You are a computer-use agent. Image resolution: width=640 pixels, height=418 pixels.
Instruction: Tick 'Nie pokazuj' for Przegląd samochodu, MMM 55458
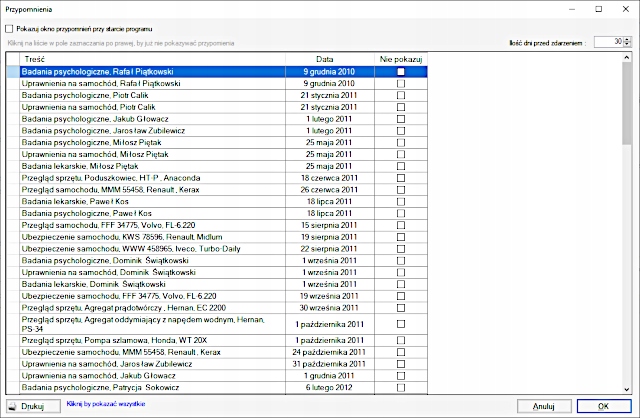tap(401, 190)
